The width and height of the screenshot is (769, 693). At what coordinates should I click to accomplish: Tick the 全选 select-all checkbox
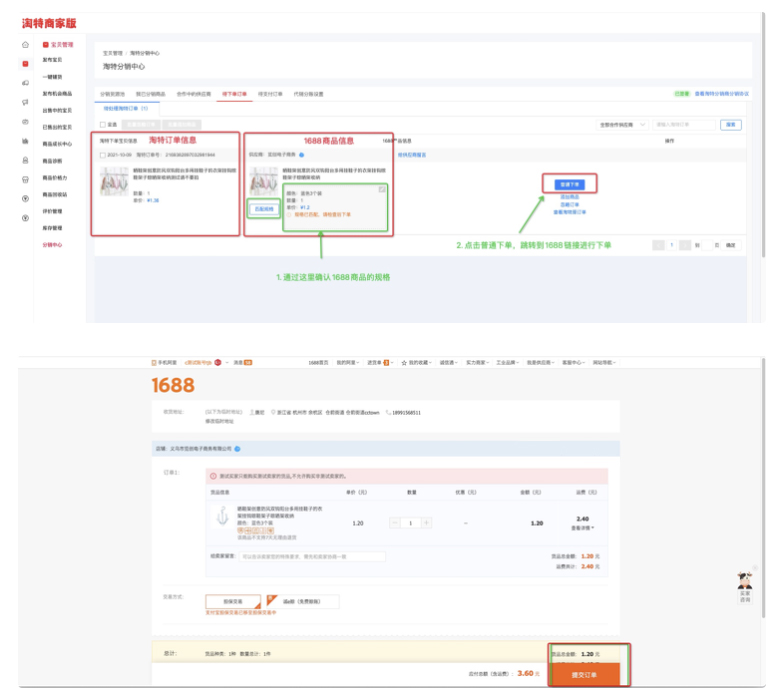click(x=102, y=124)
